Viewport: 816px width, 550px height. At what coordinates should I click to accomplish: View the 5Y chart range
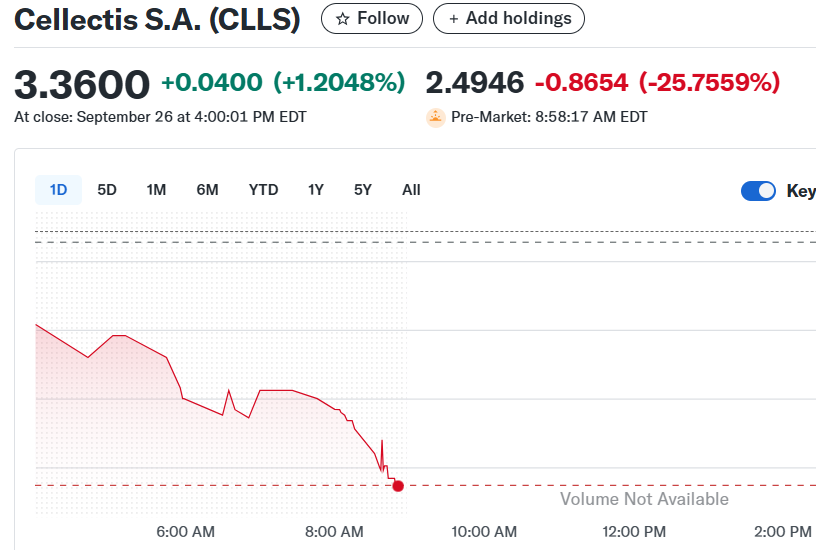click(x=362, y=190)
